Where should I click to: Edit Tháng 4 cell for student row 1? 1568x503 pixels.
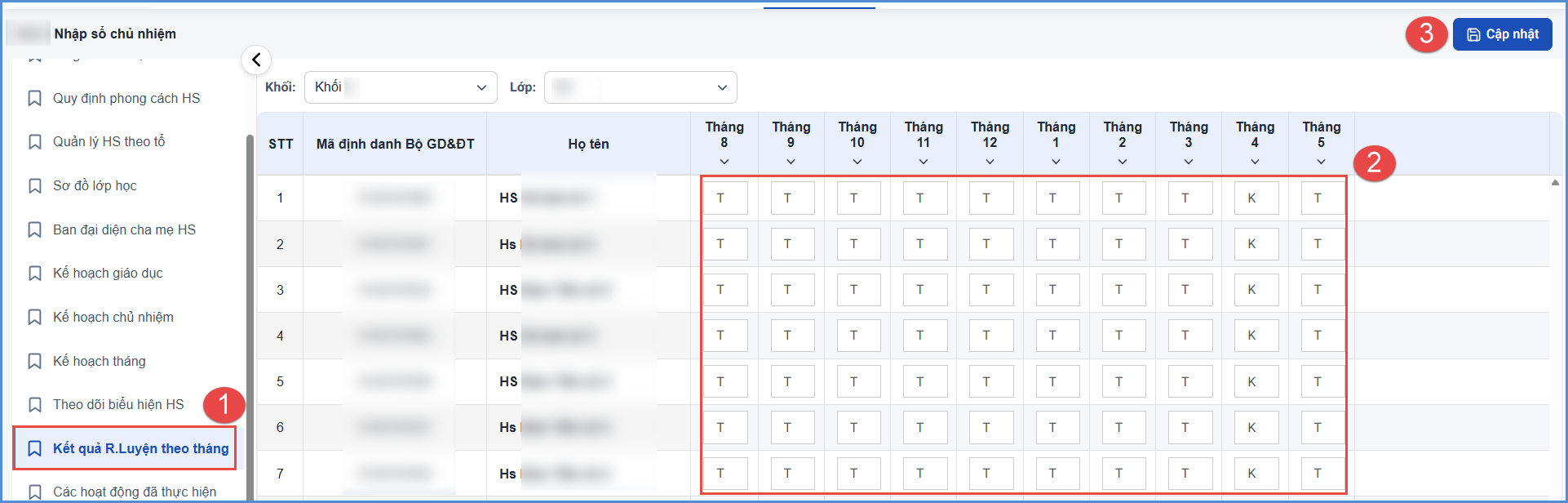1256,198
